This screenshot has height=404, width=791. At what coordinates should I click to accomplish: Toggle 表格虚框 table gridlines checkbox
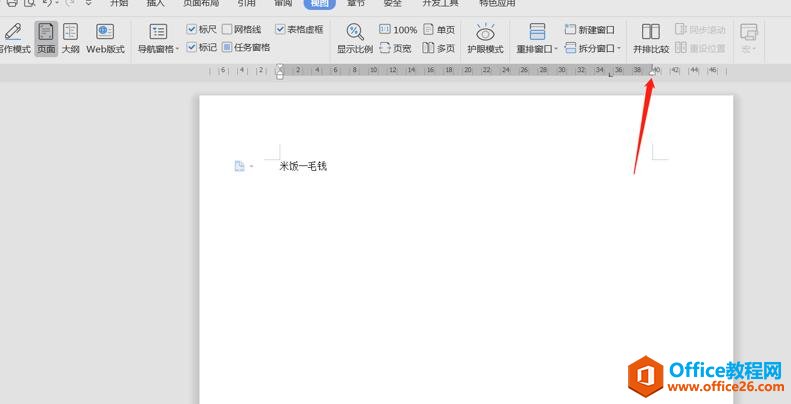(281, 30)
